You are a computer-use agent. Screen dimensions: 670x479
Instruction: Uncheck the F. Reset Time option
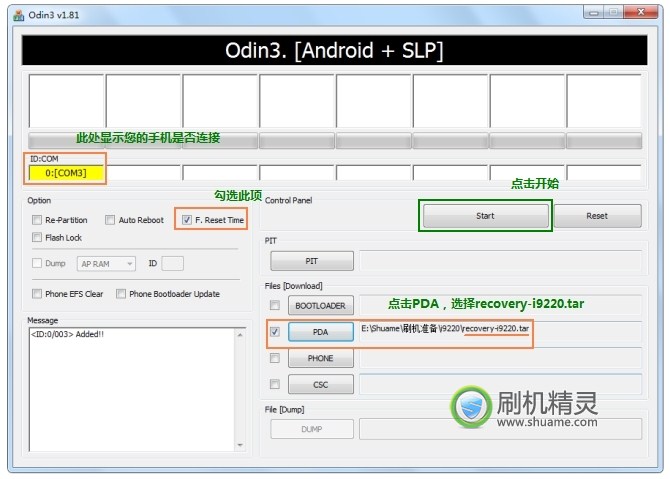(x=187, y=220)
